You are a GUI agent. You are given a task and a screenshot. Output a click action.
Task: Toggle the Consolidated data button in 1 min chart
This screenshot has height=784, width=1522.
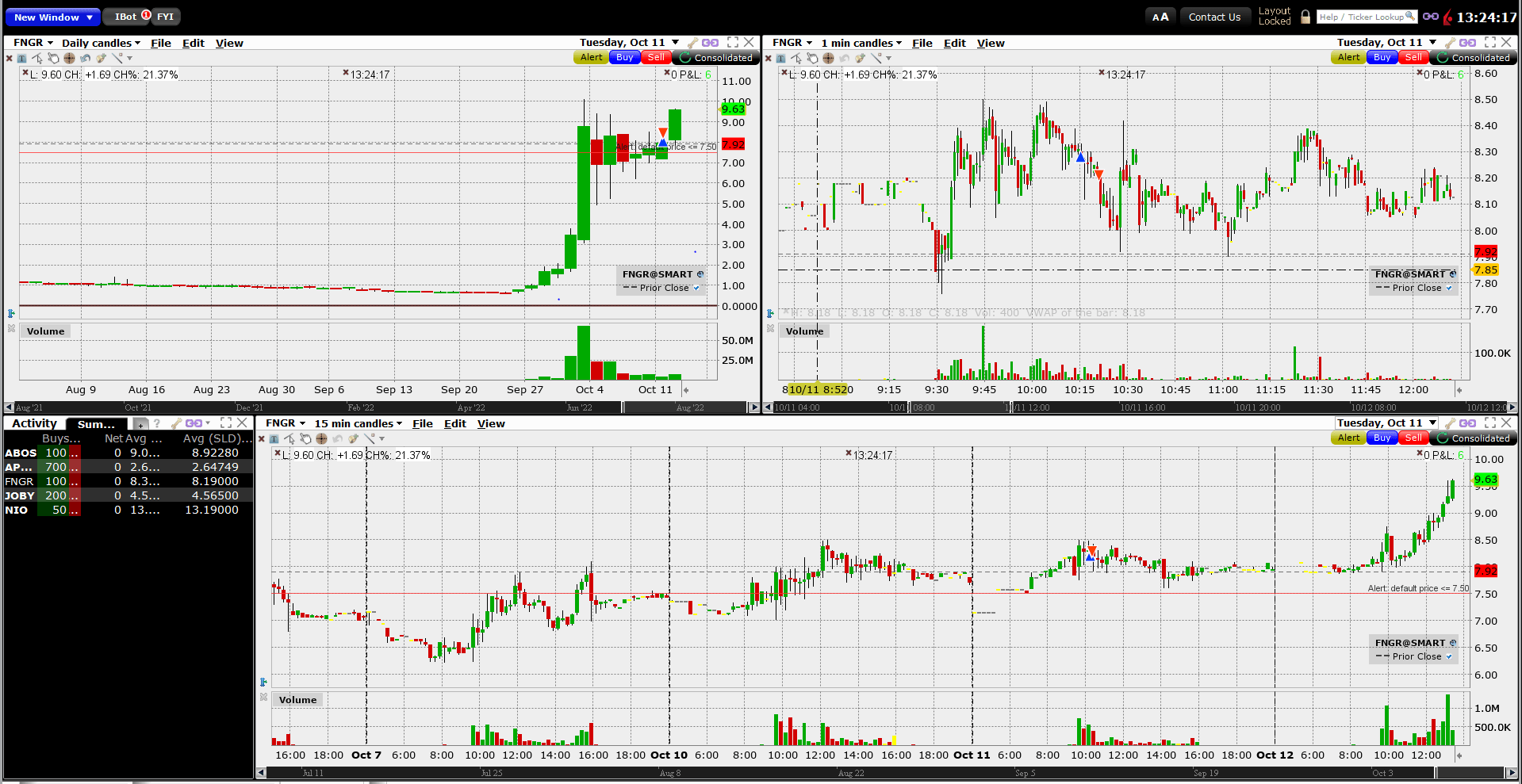tap(1474, 58)
